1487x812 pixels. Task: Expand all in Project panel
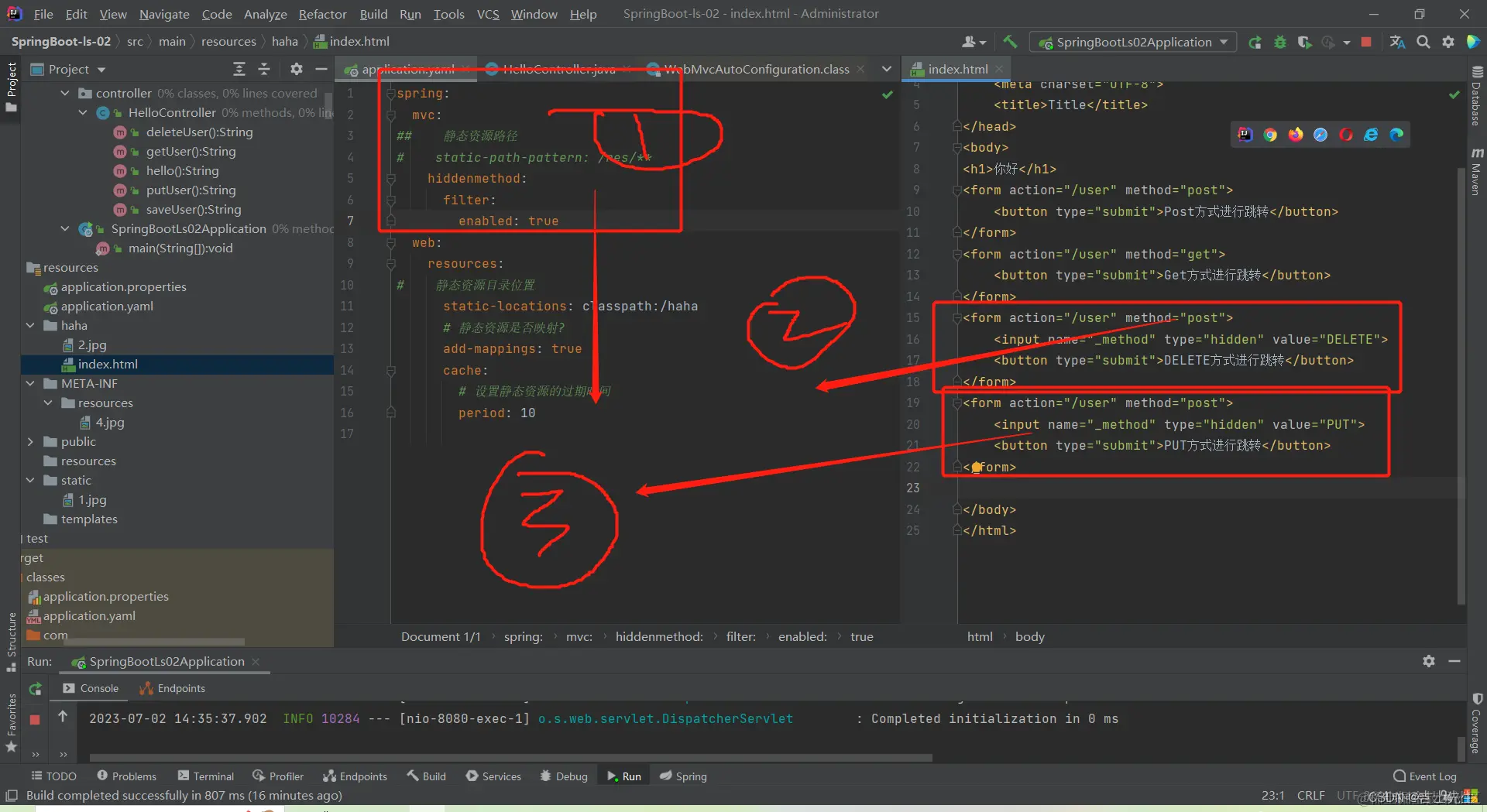point(239,69)
